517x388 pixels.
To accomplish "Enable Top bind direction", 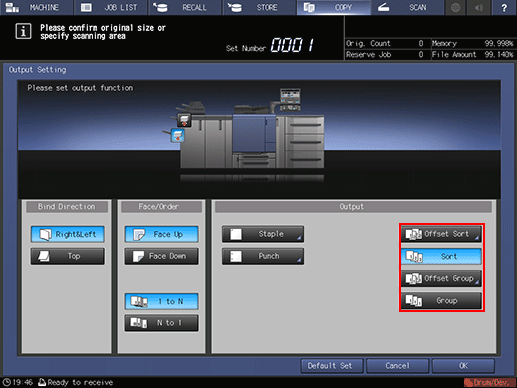I will click(68, 256).
